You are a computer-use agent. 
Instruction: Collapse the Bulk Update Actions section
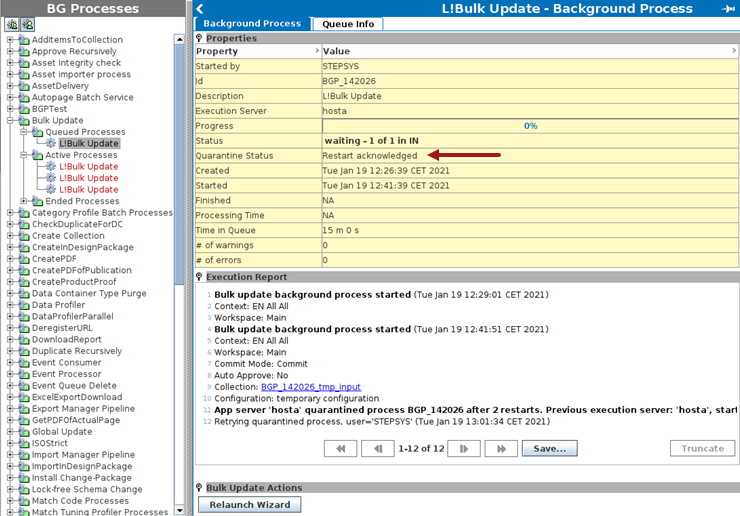(199, 488)
